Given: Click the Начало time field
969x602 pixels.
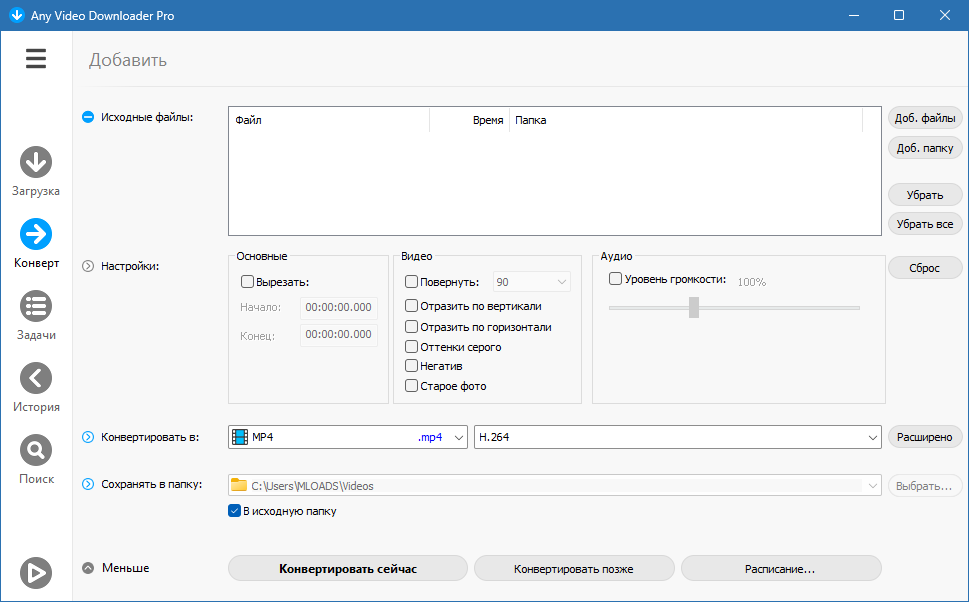Looking at the screenshot, I should (339, 308).
